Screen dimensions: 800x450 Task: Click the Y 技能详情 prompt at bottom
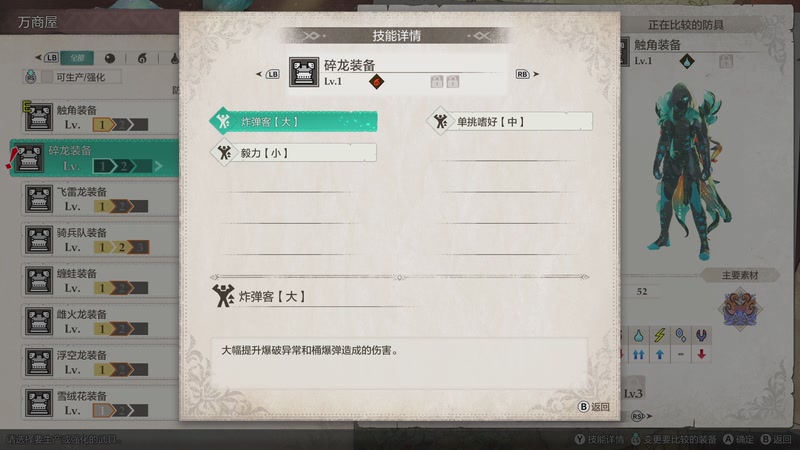(599, 439)
